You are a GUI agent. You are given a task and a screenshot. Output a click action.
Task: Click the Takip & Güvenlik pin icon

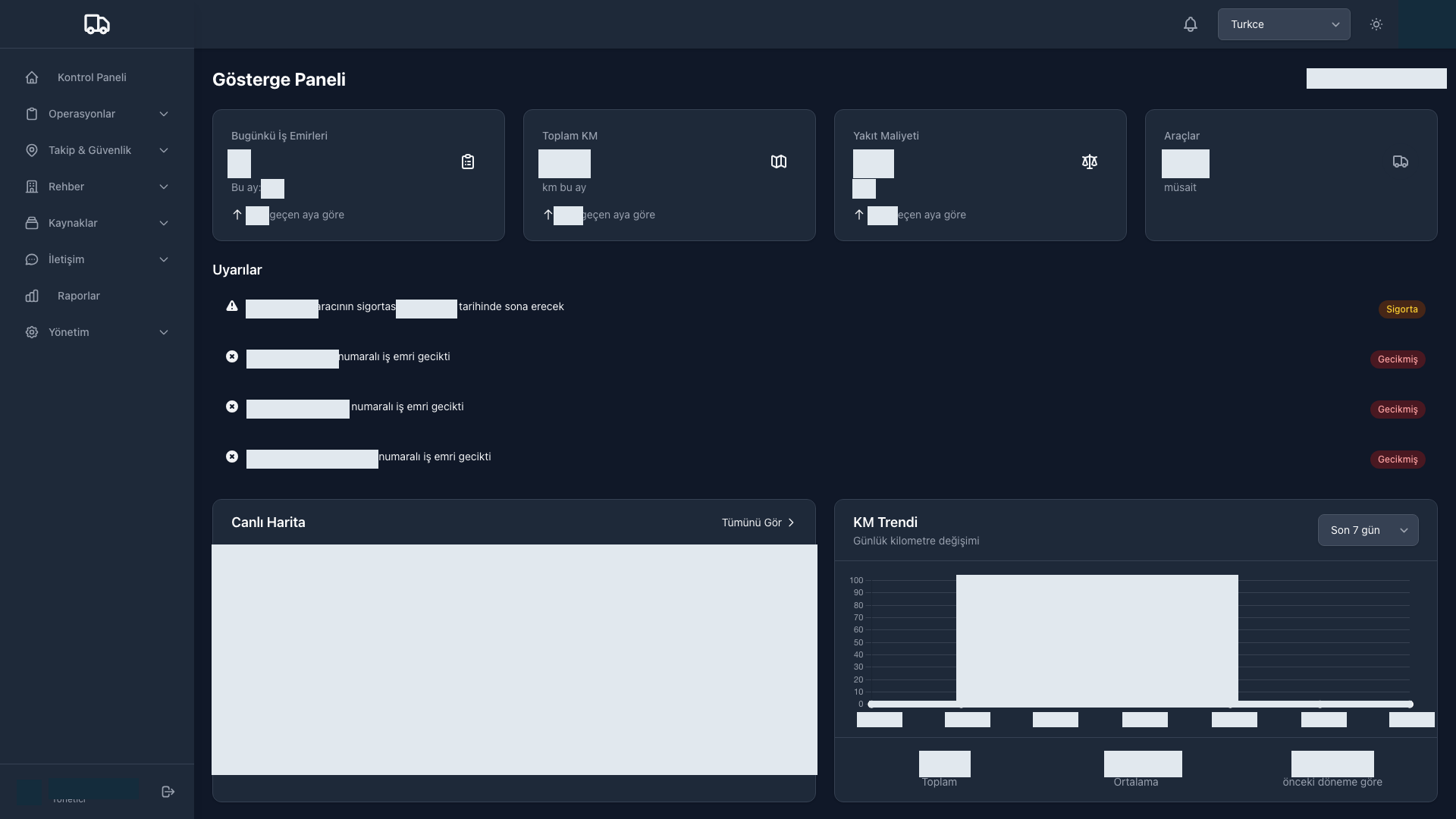[32, 150]
